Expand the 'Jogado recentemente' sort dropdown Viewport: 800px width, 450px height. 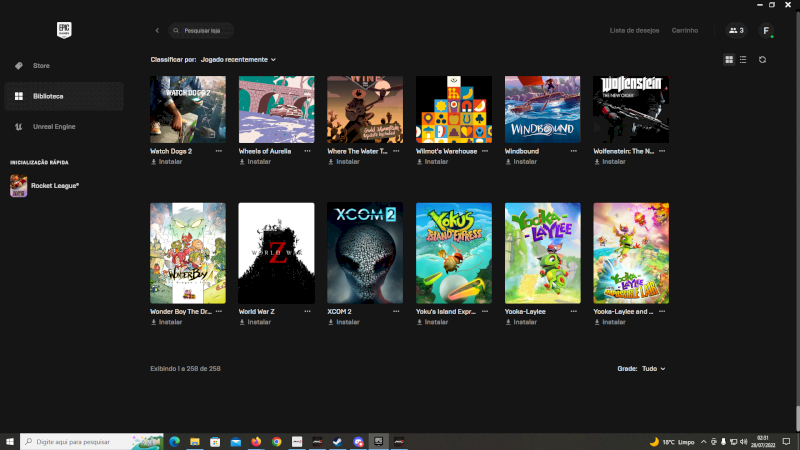tap(238, 60)
